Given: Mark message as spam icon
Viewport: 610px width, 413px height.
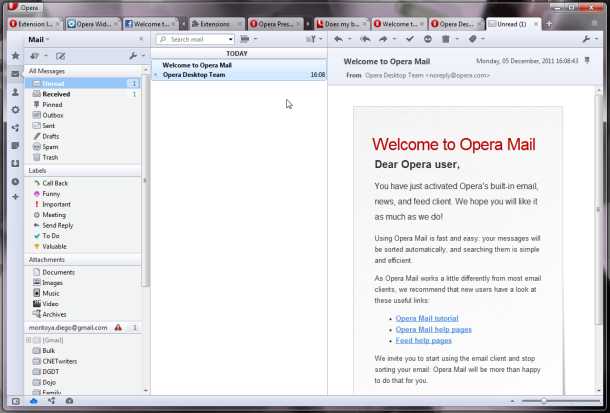Looking at the screenshot, I should tap(428, 39).
